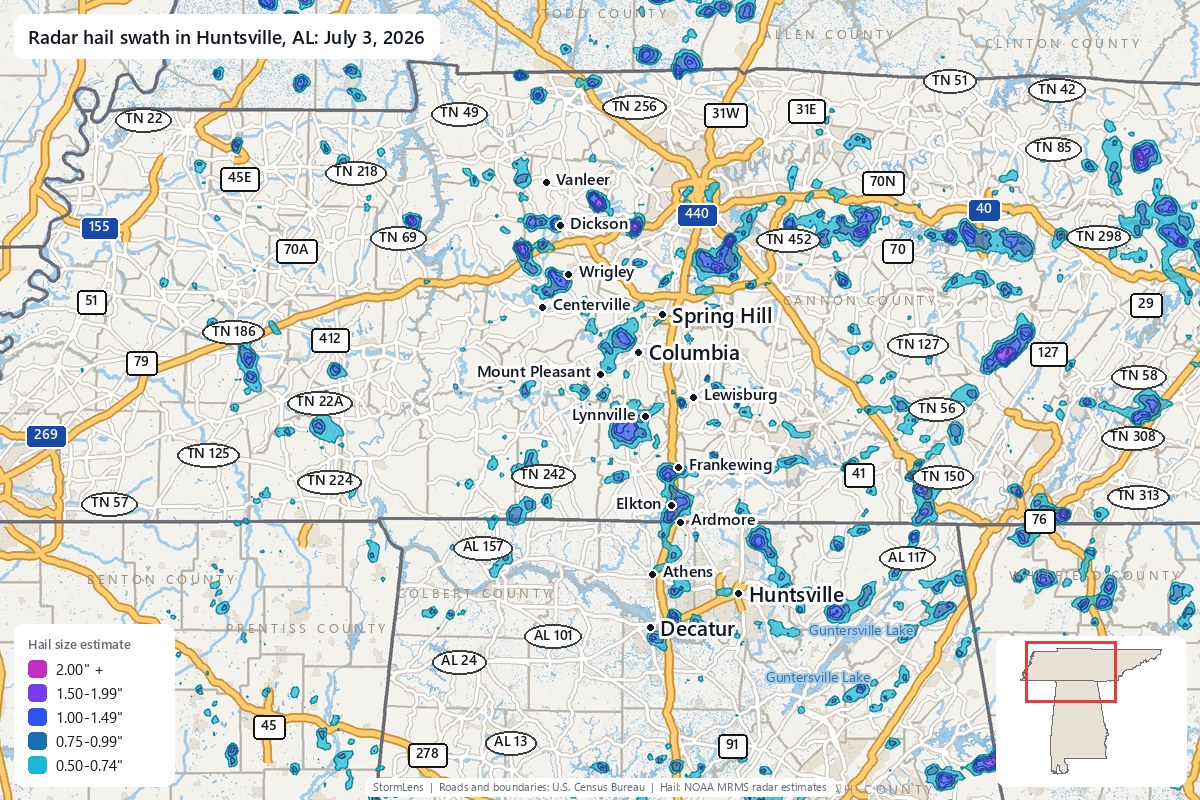
Task: Click the US 412 route marker
Action: click(x=330, y=339)
